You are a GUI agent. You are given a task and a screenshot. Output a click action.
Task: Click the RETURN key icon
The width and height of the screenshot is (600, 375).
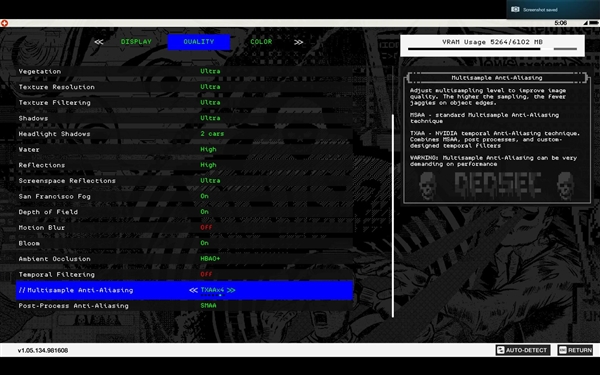pos(562,350)
